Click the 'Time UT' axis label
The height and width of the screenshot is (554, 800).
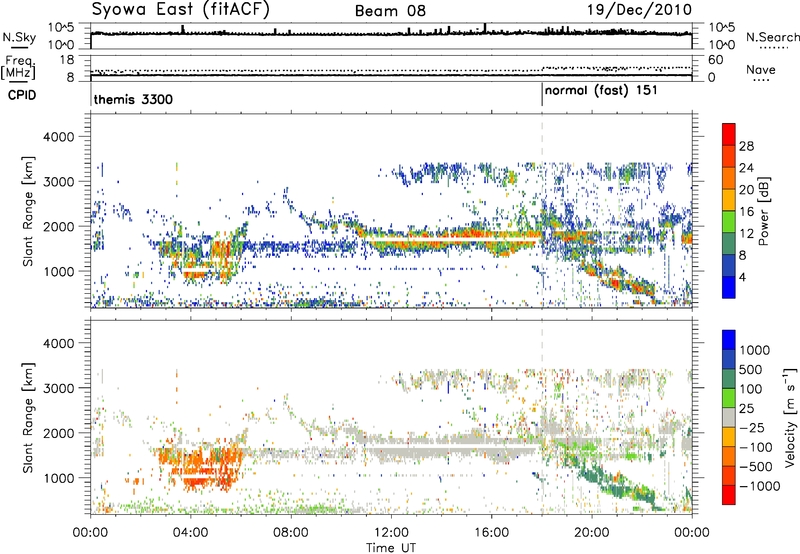coord(391,547)
